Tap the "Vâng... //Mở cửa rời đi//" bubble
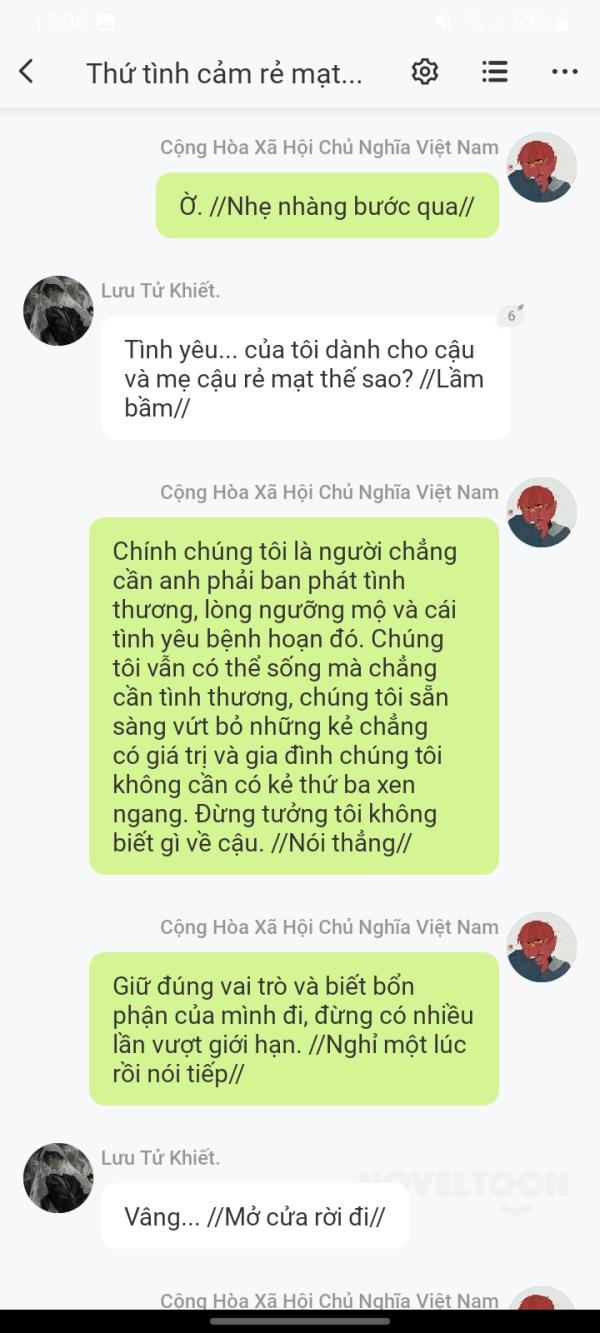Viewport: 600px width, 1333px height. [255, 1216]
